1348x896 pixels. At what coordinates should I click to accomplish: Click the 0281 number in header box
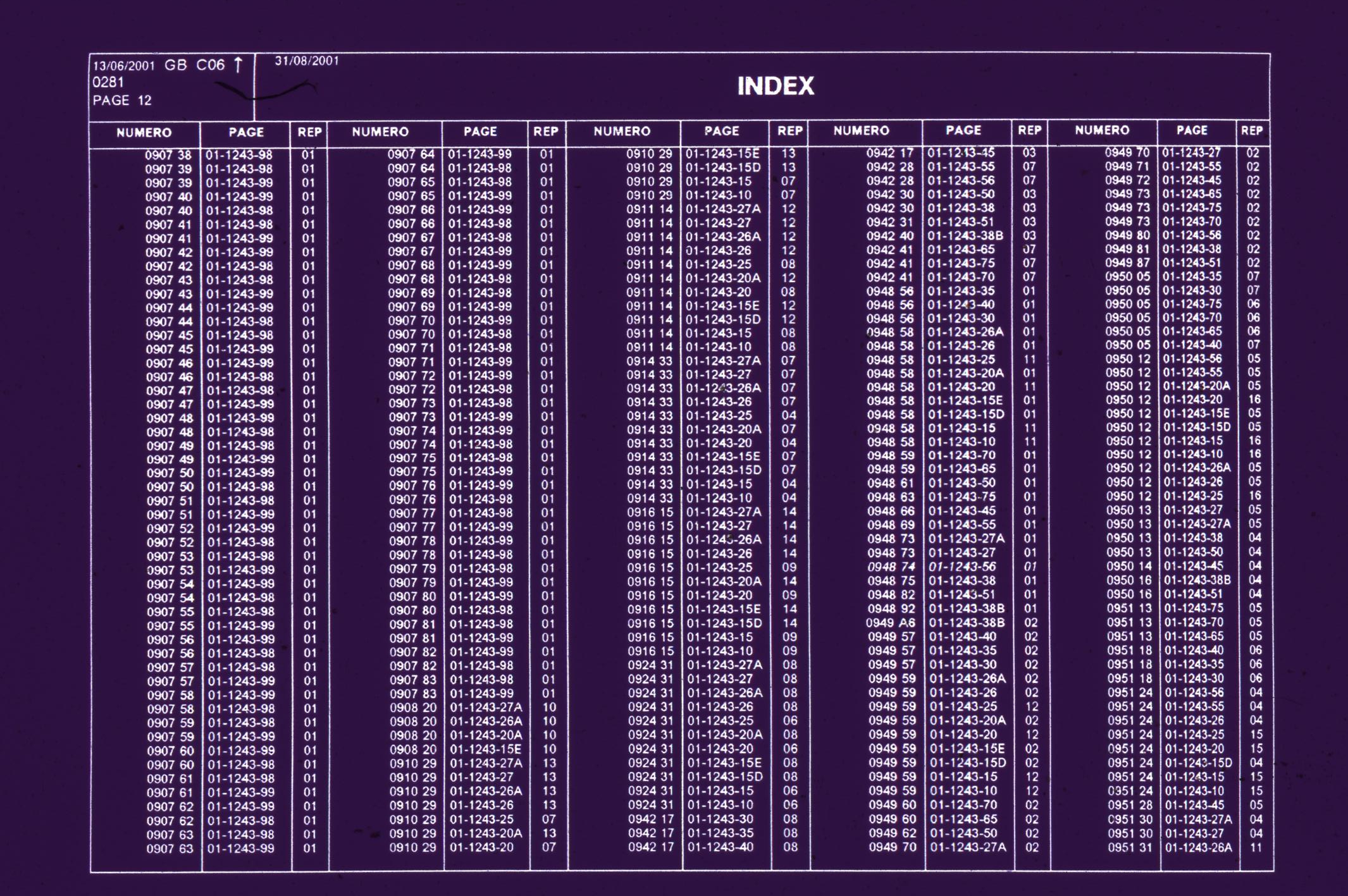coord(108,82)
